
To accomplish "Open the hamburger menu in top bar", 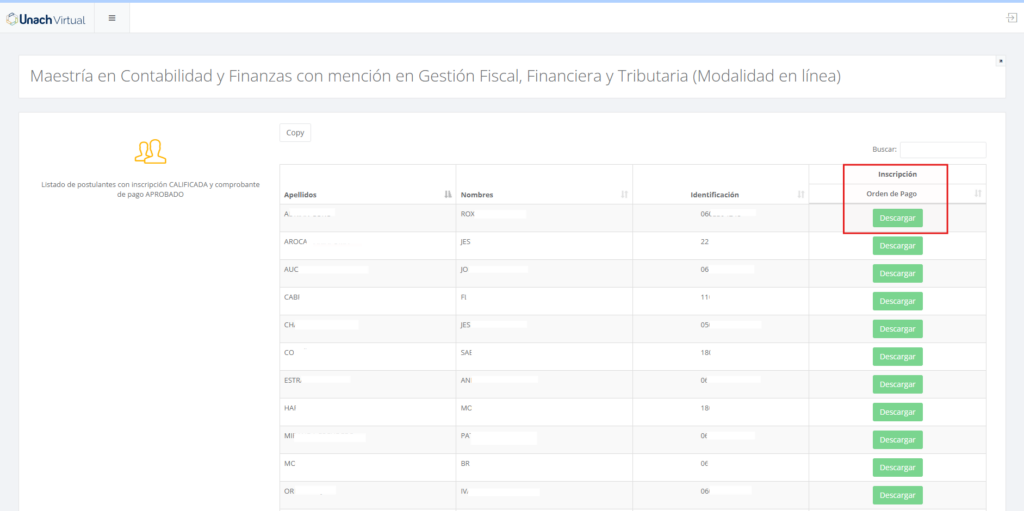I will (111, 18).
